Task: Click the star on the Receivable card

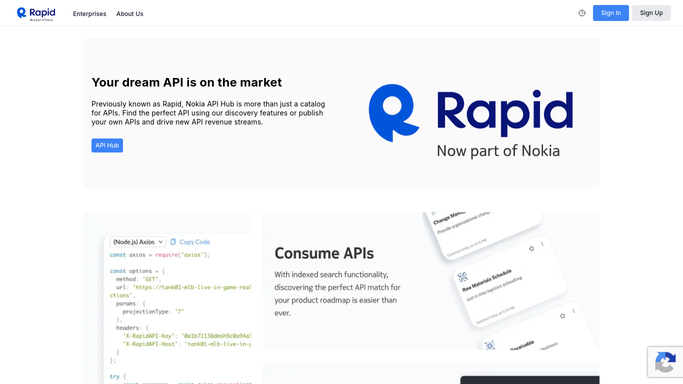Action: coord(562,316)
